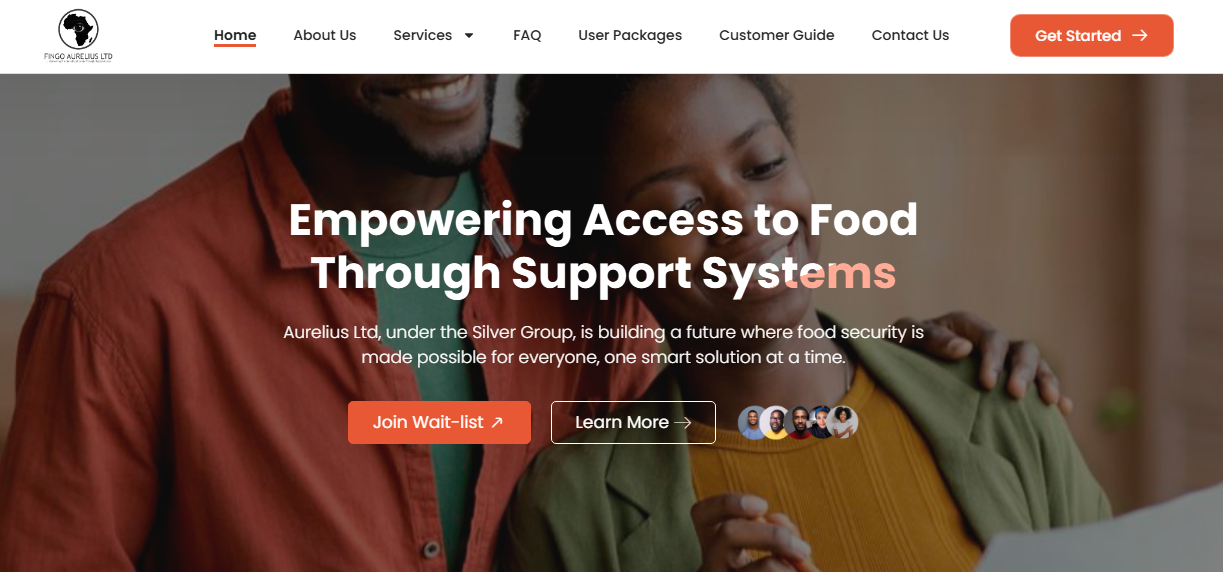The height and width of the screenshot is (572, 1223).
Task: Click the Fingo Aurelius Ltd Africa logo
Action: (78, 36)
